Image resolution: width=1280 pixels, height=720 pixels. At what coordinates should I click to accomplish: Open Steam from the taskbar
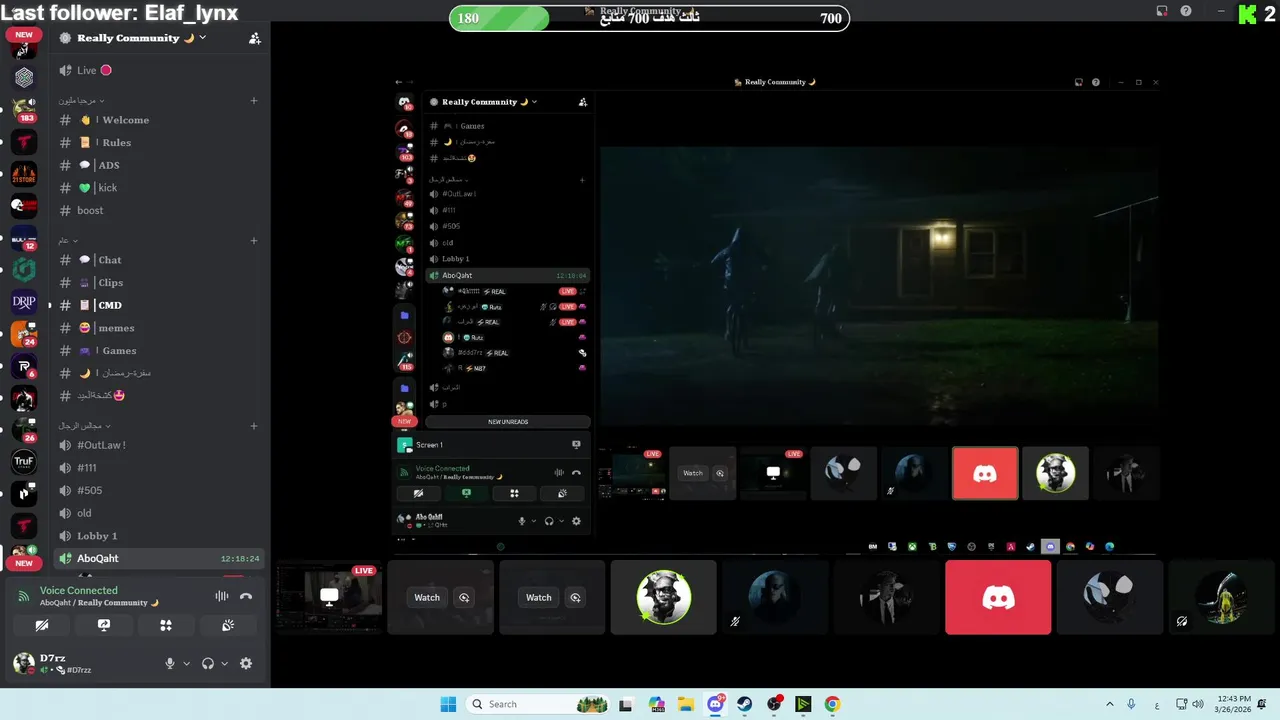tap(745, 704)
